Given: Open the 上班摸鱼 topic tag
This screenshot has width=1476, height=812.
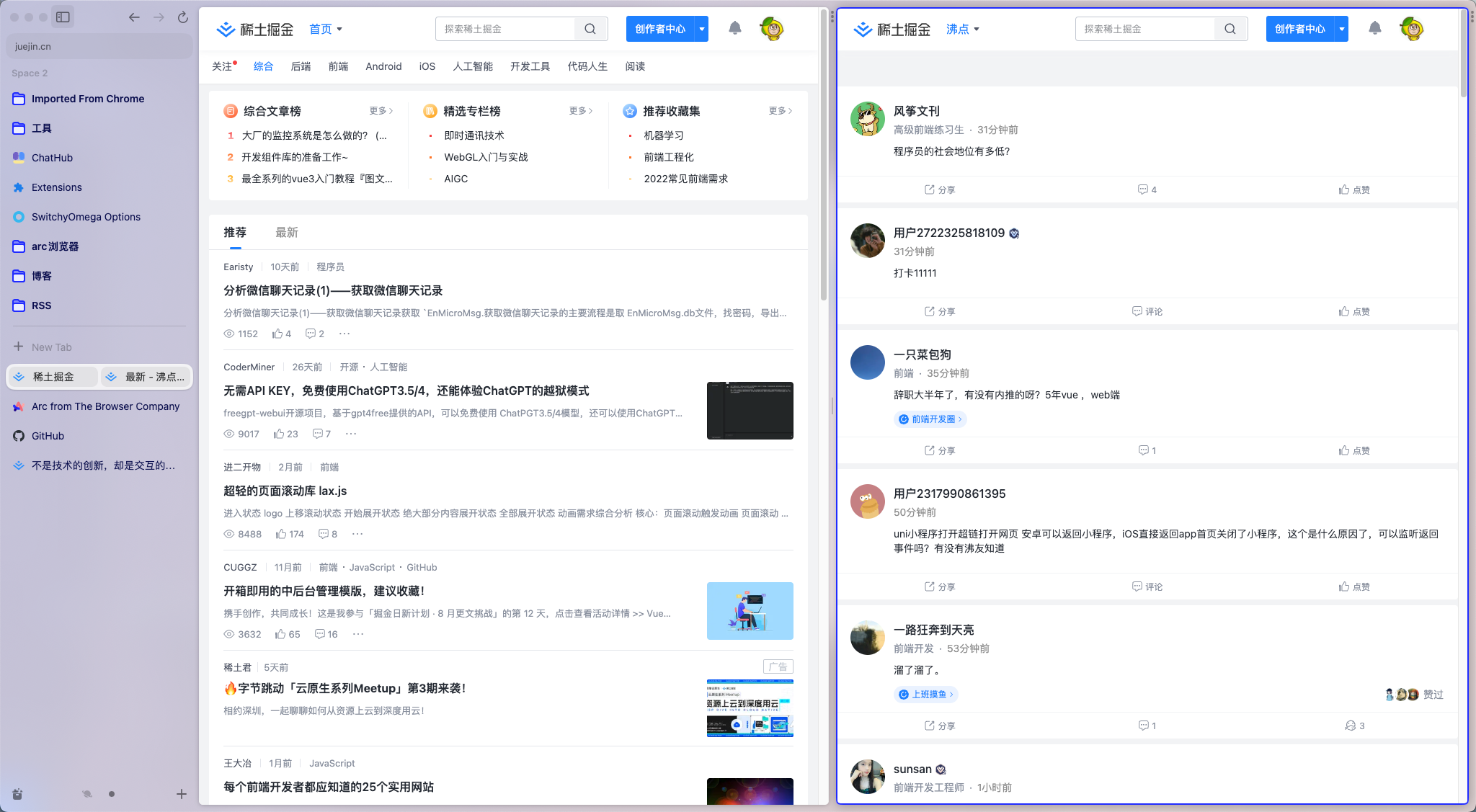Looking at the screenshot, I should pyautogui.click(x=926, y=694).
